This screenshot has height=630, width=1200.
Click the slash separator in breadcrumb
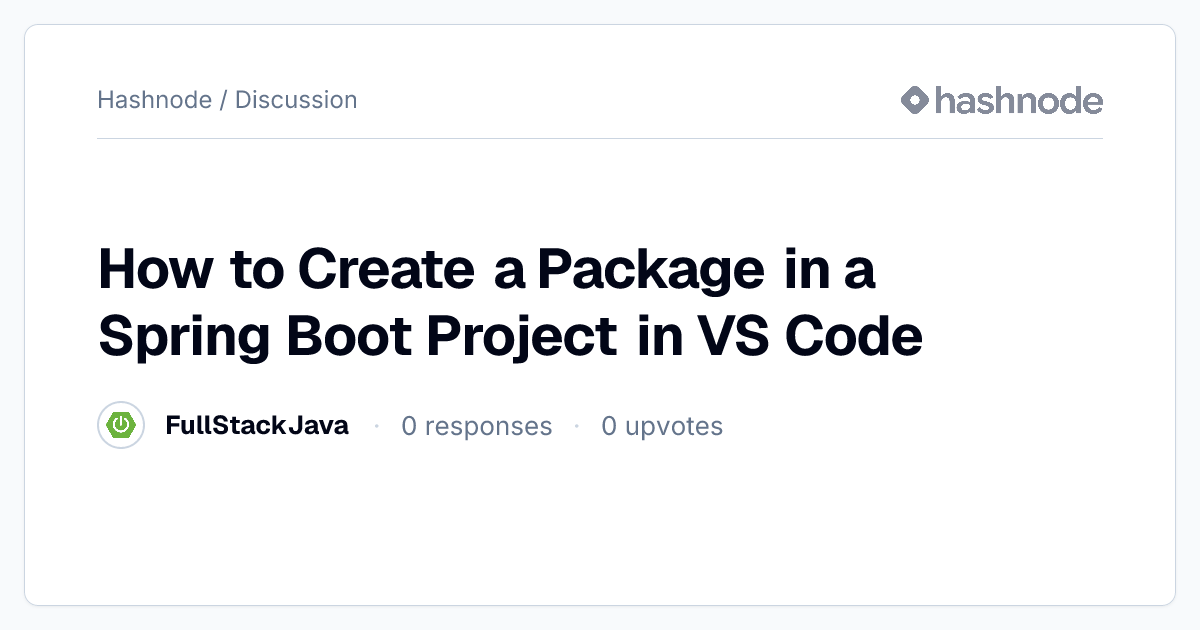[224, 100]
